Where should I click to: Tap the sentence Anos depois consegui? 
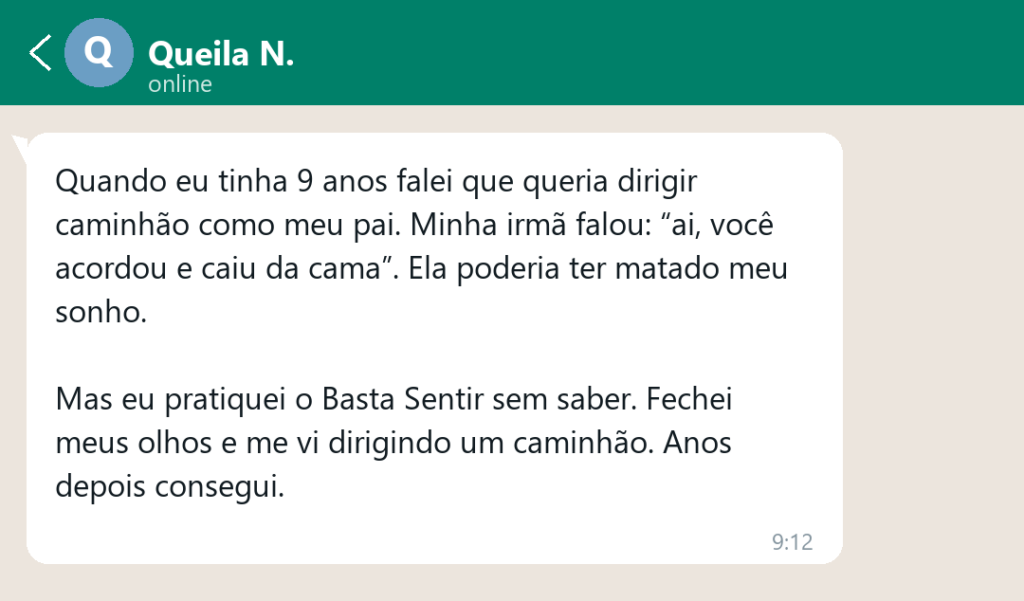[x=393, y=464]
